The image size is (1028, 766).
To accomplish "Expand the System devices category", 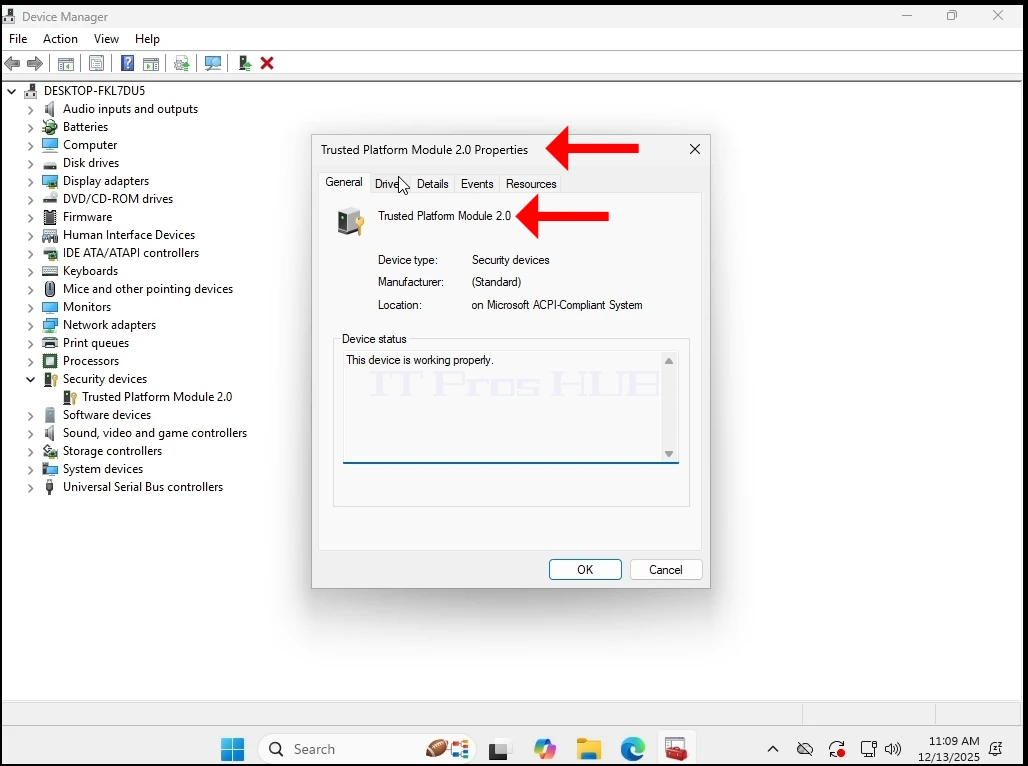I will coord(30,469).
